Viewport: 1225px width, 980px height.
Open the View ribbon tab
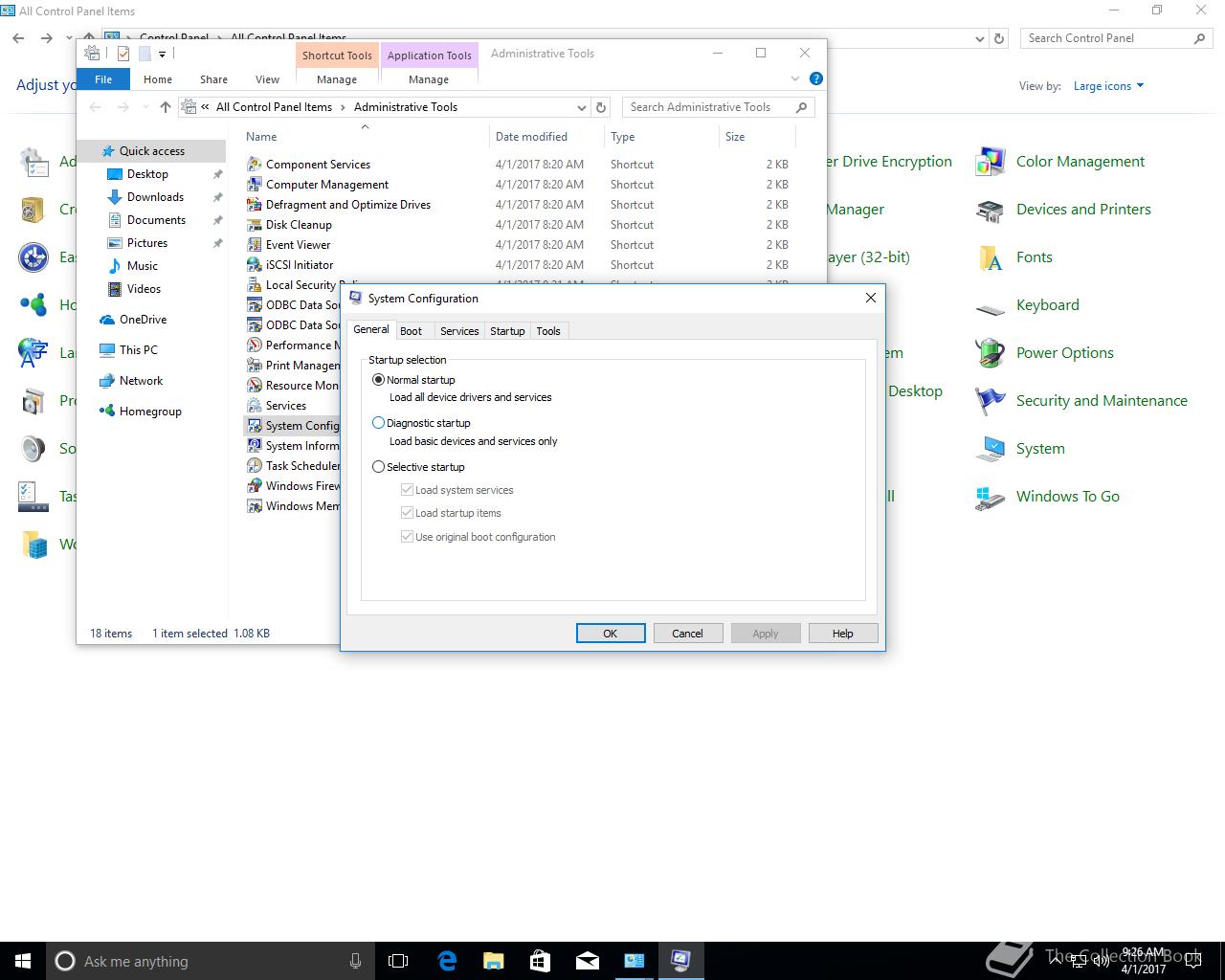pos(267,79)
